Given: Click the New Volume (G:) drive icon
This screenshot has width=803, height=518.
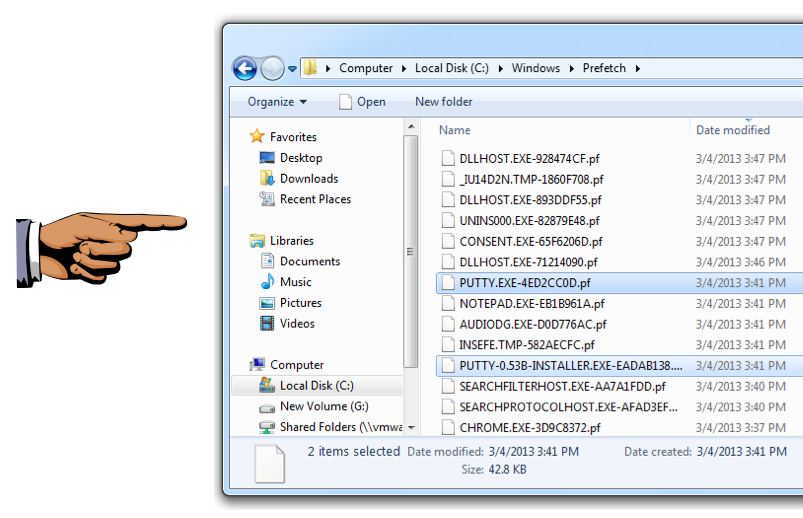Looking at the screenshot, I should point(267,408).
